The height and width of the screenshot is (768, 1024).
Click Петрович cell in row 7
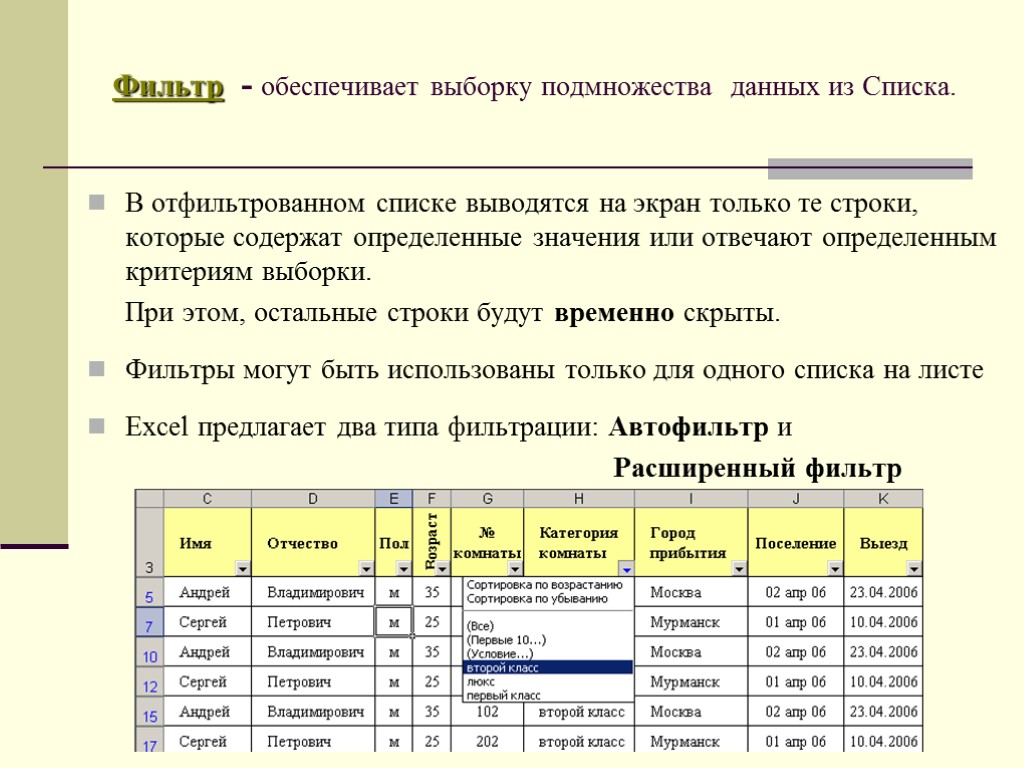313,622
